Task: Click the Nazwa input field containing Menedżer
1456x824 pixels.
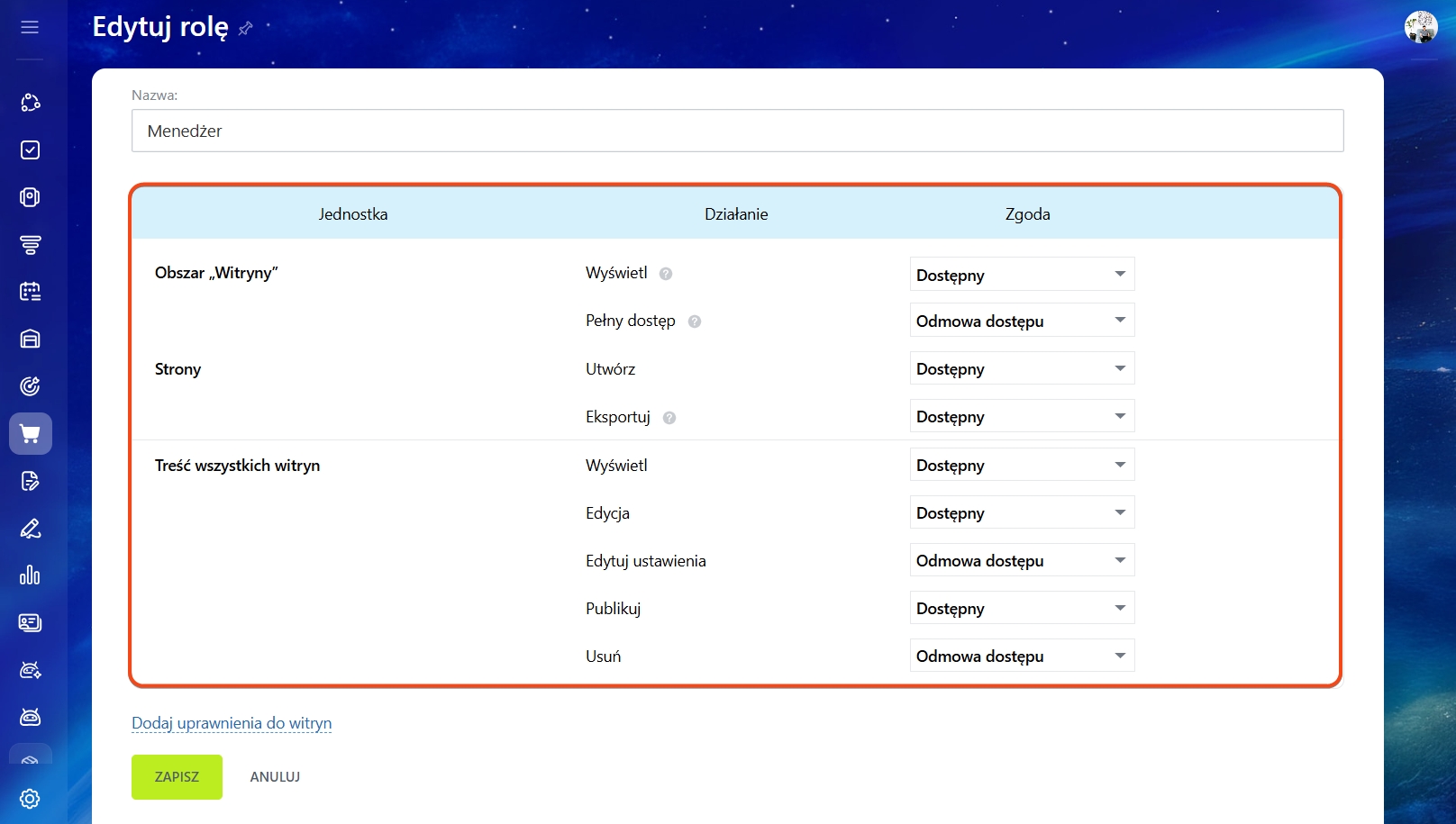Action: coord(737,131)
